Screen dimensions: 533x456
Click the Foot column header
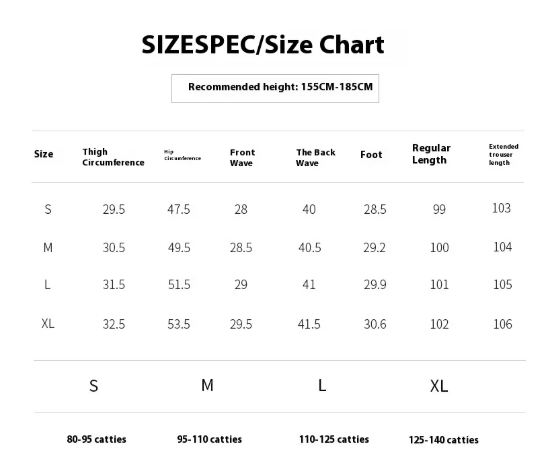click(371, 155)
